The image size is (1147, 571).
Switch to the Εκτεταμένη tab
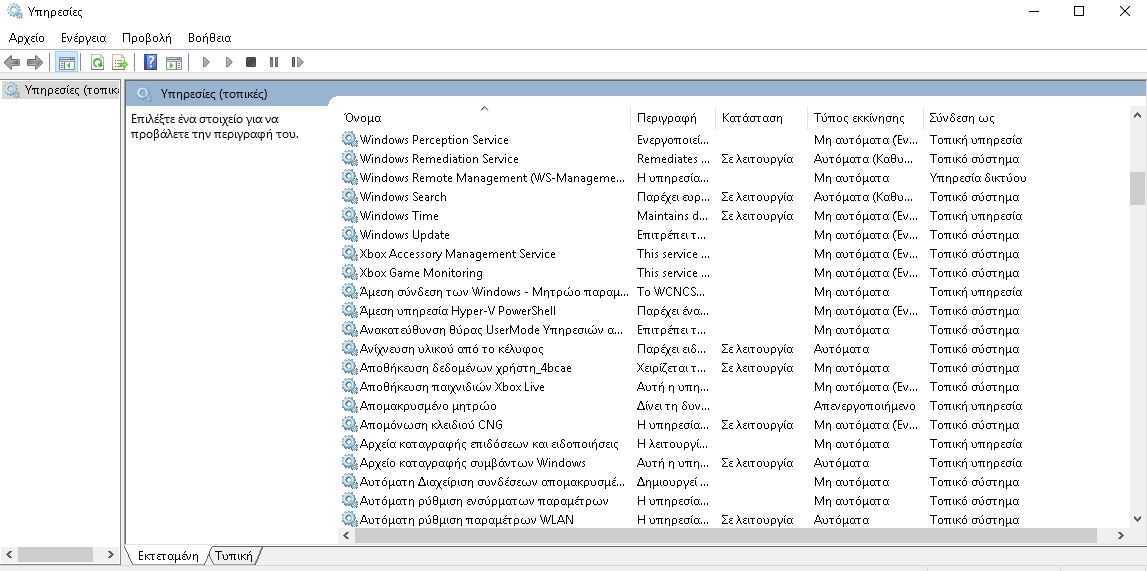168,556
